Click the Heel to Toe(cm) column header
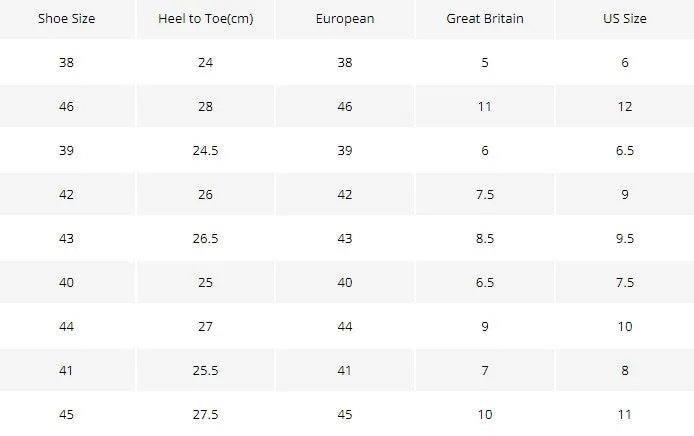This screenshot has height=436, width=694. pos(205,19)
